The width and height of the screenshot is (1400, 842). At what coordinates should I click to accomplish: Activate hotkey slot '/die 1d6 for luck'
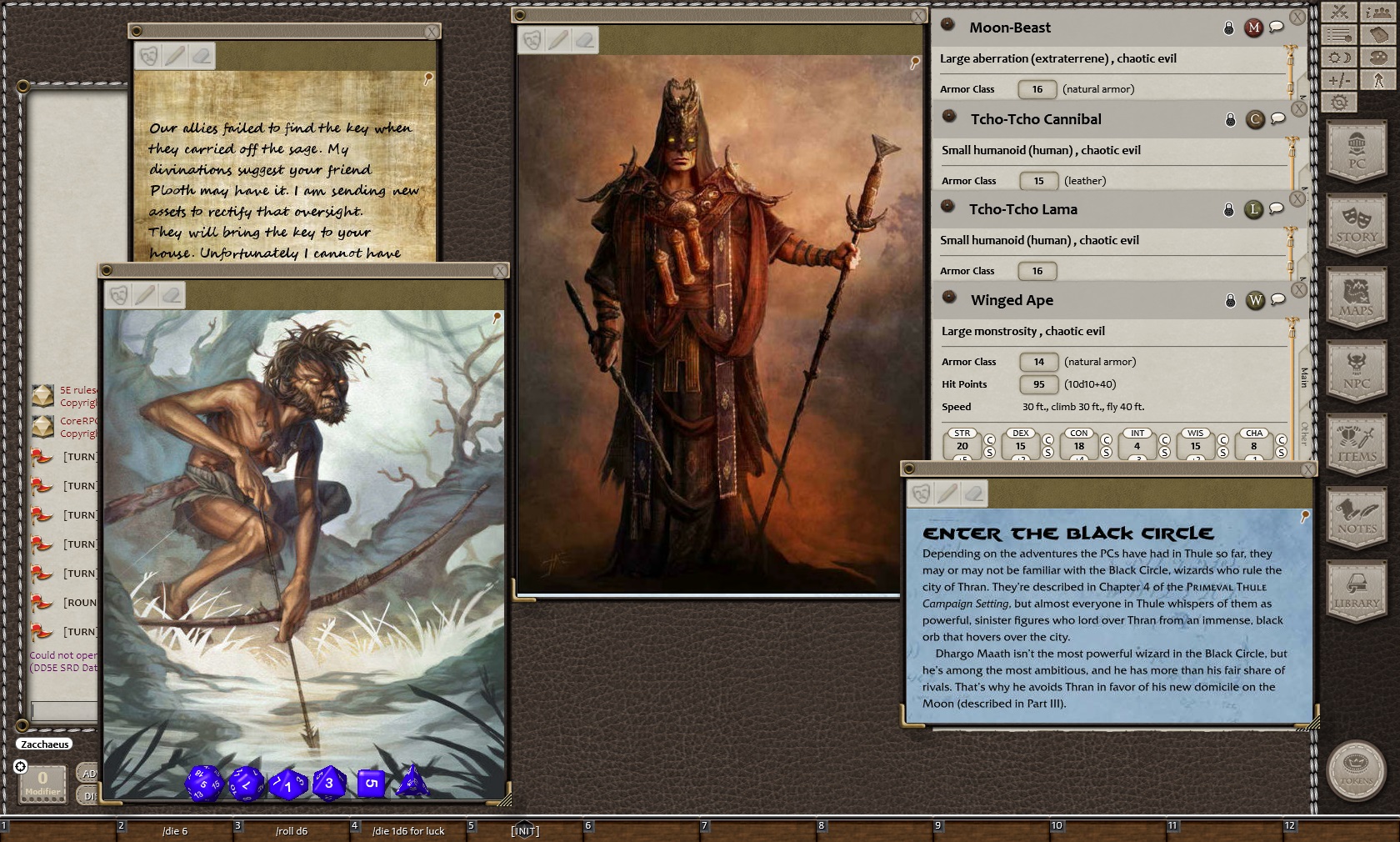(x=408, y=831)
